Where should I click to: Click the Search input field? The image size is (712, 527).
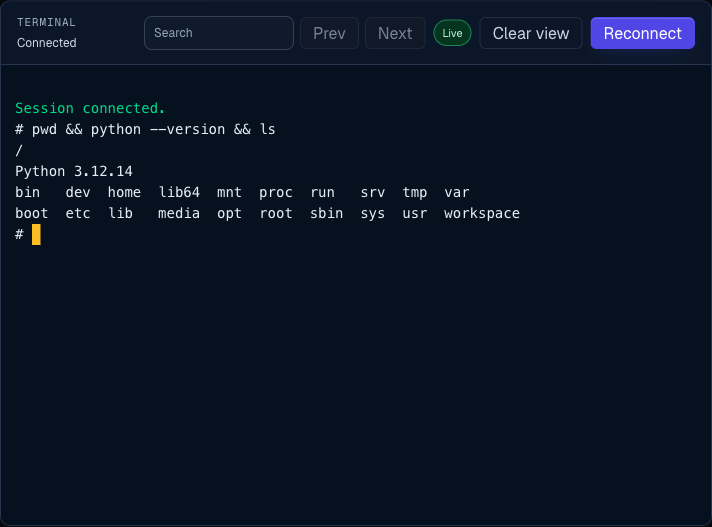[x=219, y=33]
